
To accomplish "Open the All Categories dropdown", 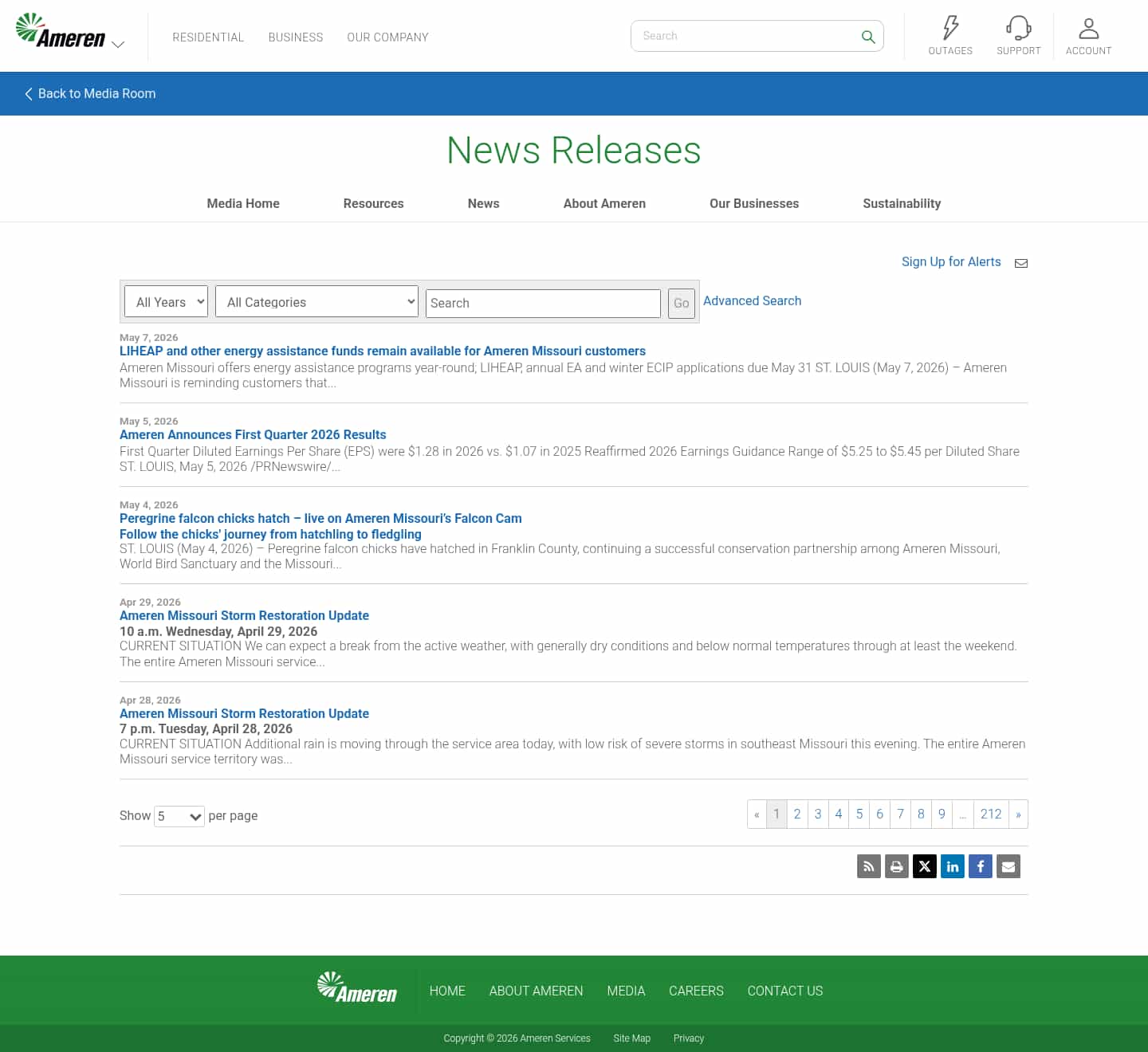I will (317, 302).
